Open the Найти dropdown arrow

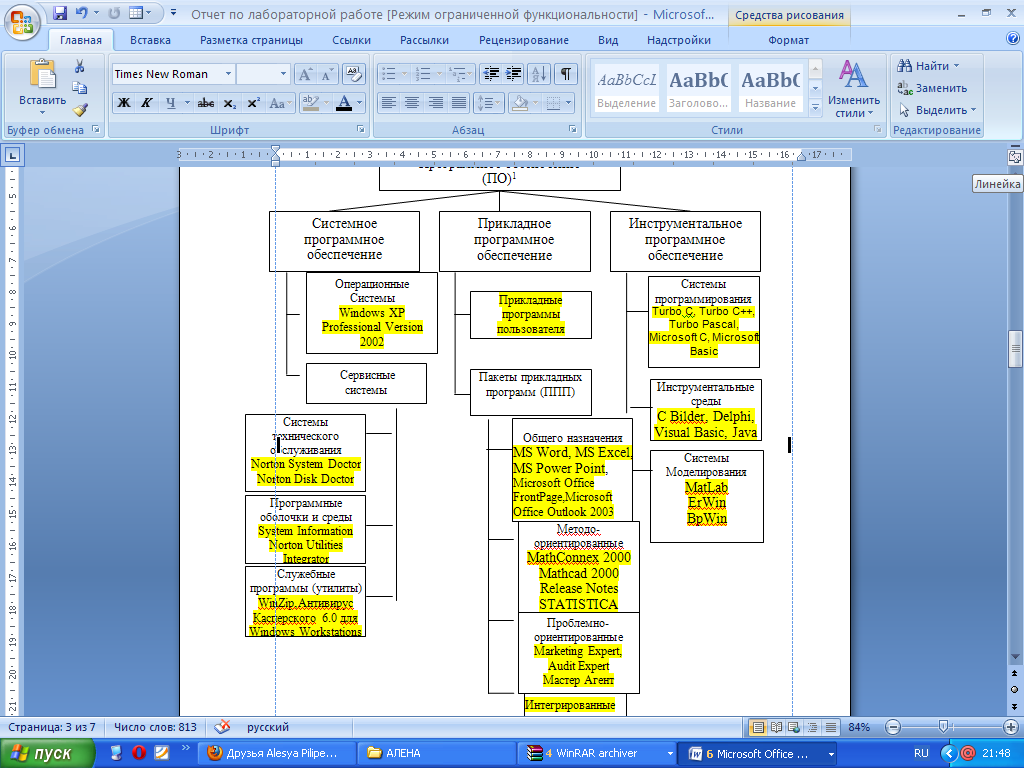pyautogui.click(x=956, y=66)
